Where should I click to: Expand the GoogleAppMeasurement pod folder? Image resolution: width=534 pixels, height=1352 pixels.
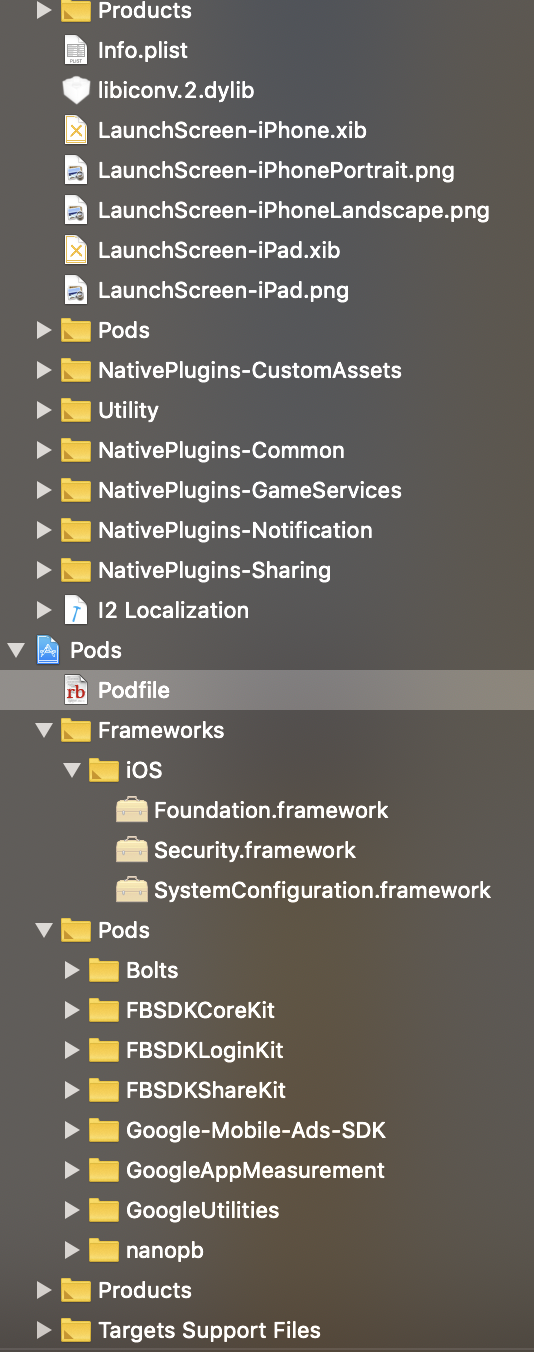point(71,1170)
